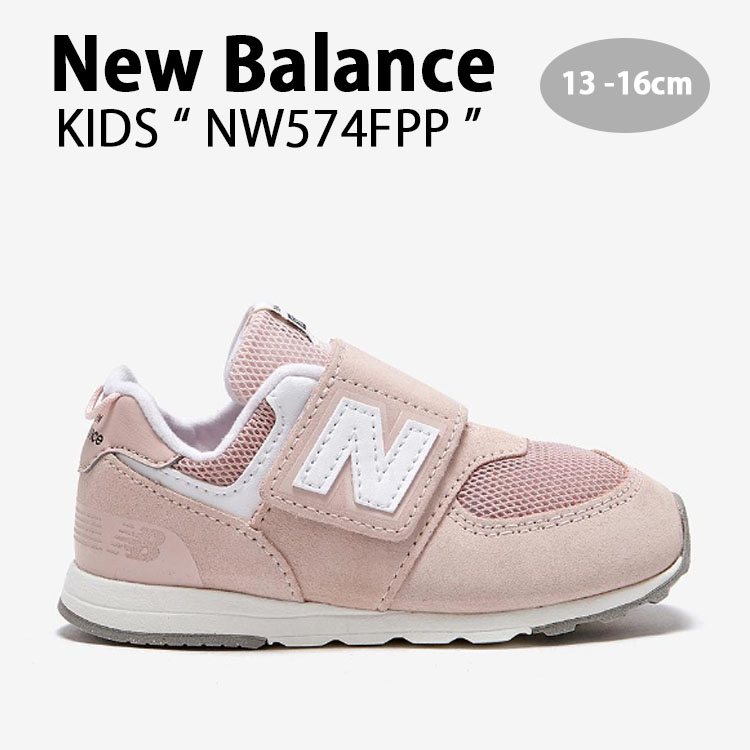
Task: Select the pink mesh tongue
Action: click(273, 356)
